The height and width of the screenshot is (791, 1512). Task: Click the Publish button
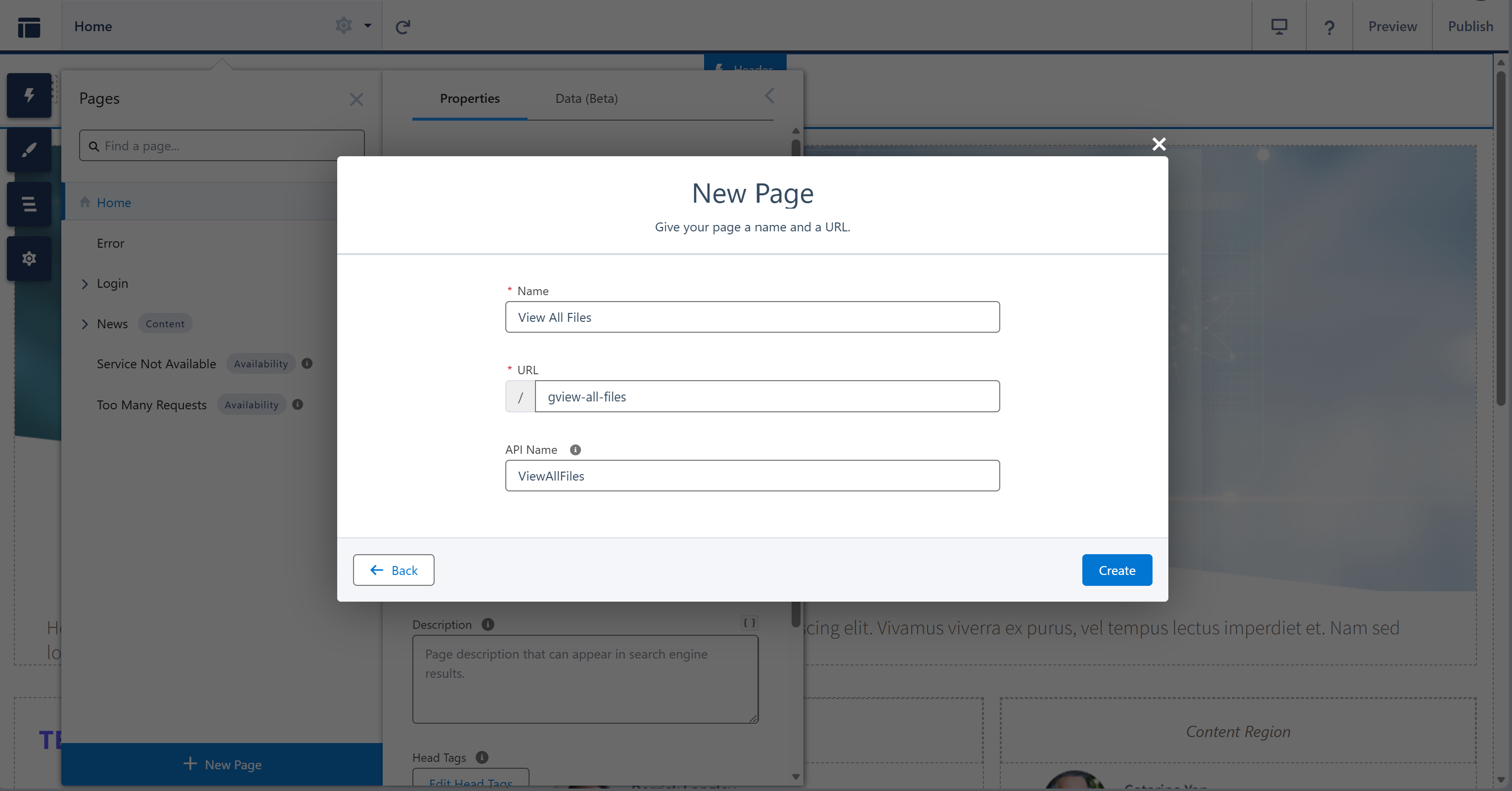coord(1470,26)
